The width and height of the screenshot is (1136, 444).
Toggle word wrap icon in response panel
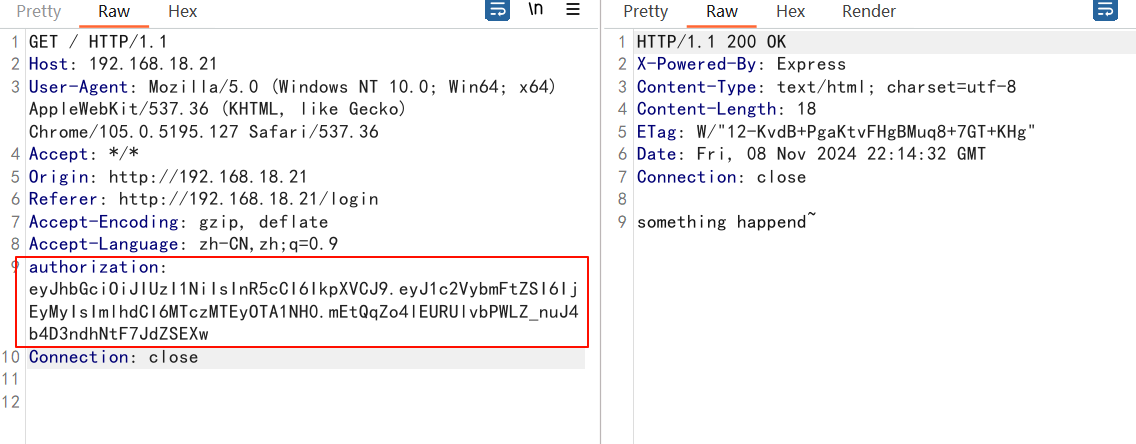click(1105, 11)
